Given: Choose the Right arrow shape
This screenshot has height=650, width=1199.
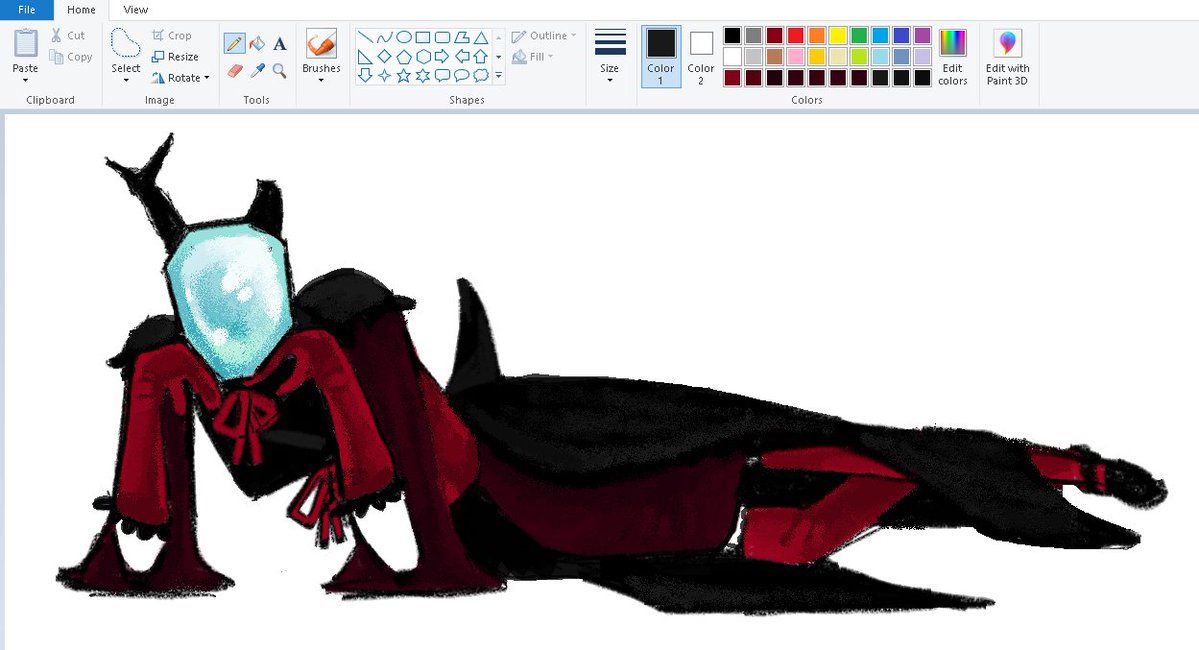Looking at the screenshot, I should tap(442, 56).
